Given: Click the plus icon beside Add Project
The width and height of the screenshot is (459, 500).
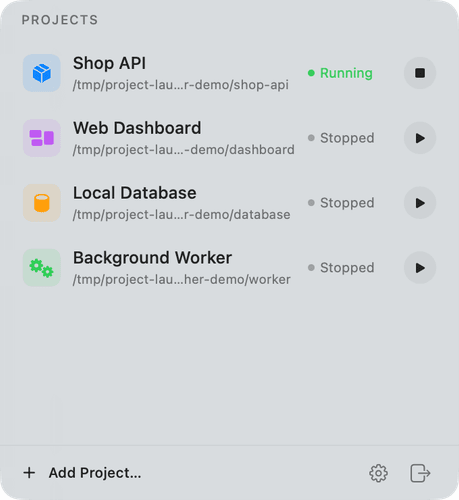Looking at the screenshot, I should pyautogui.click(x=29, y=473).
